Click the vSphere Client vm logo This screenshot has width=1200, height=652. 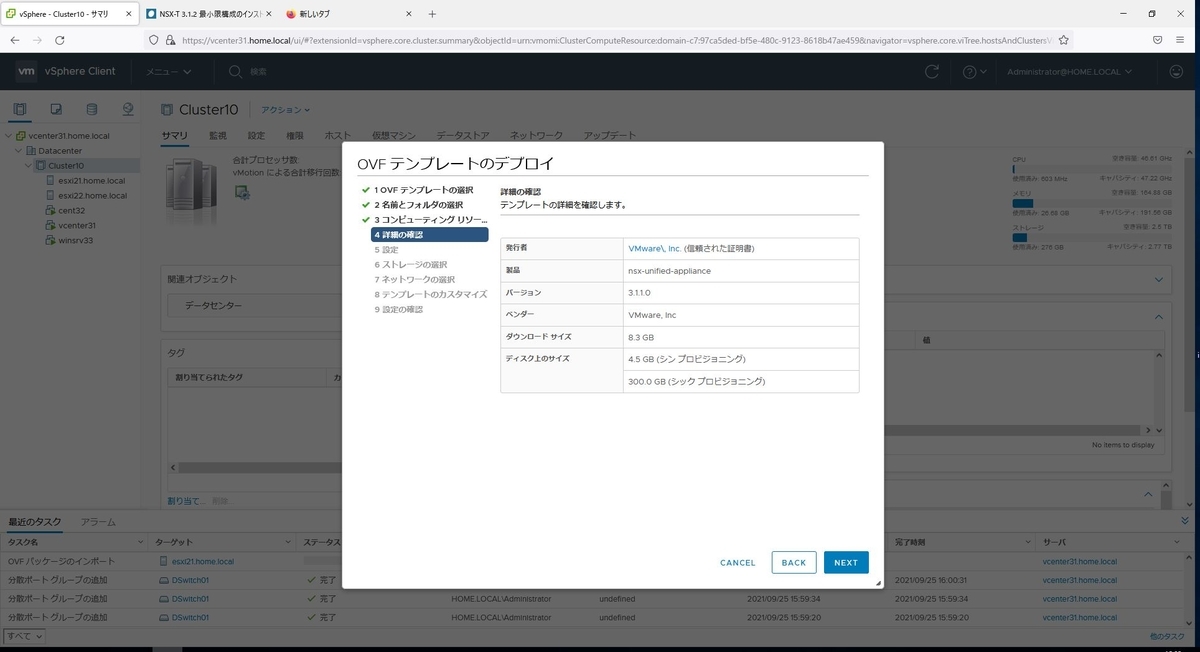pyautogui.click(x=27, y=71)
